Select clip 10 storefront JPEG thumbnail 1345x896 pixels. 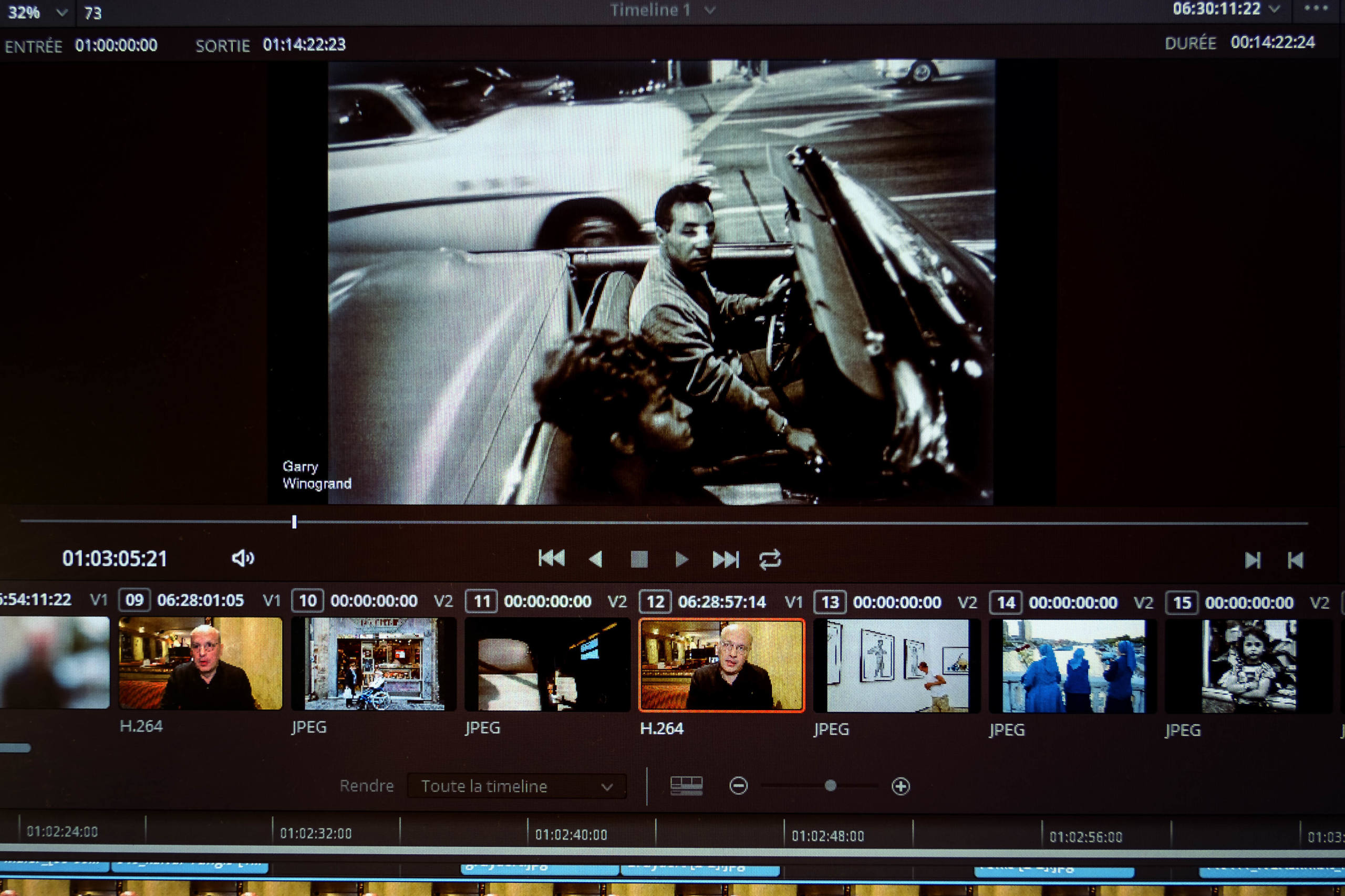tap(374, 664)
